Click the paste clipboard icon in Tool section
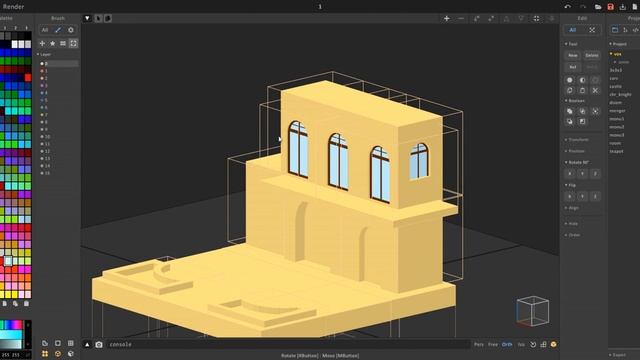 (x=582, y=91)
